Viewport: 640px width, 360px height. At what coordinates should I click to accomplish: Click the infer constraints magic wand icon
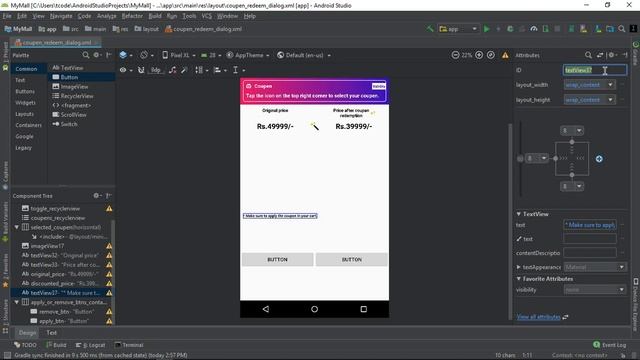coord(184,70)
